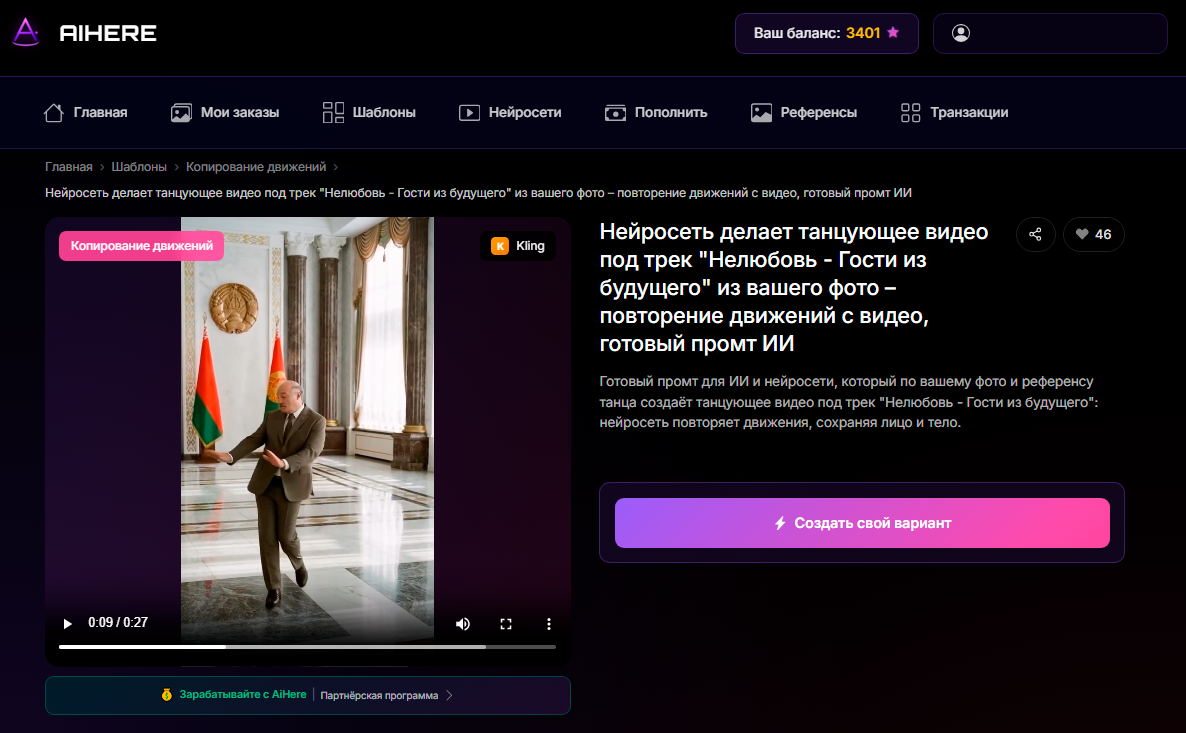Open video more options three-dot menu
Viewport: 1186px width, 733px height.
tap(549, 623)
